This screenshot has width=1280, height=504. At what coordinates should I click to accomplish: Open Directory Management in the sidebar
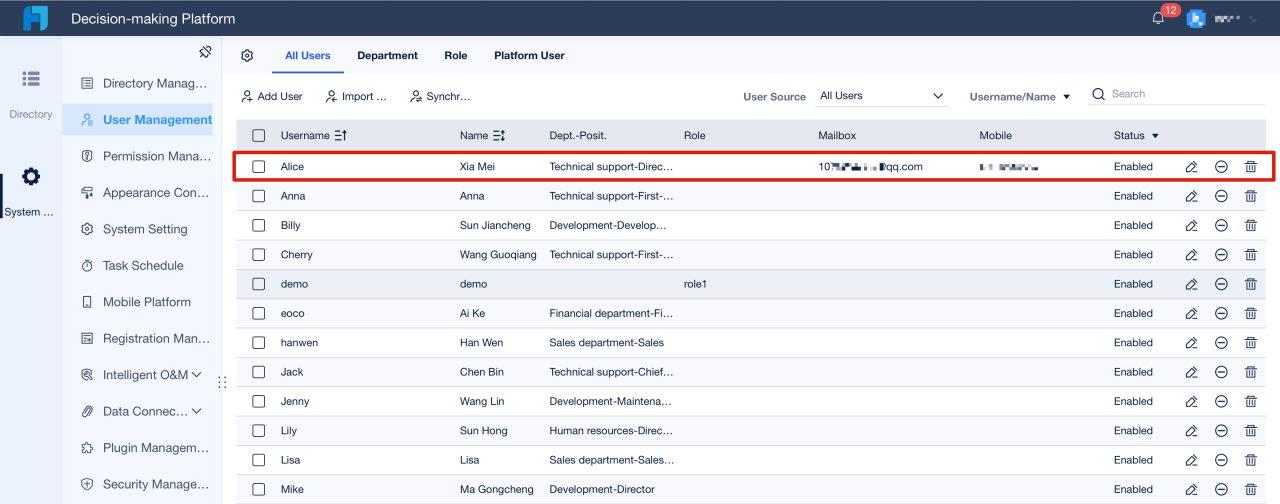[138, 83]
